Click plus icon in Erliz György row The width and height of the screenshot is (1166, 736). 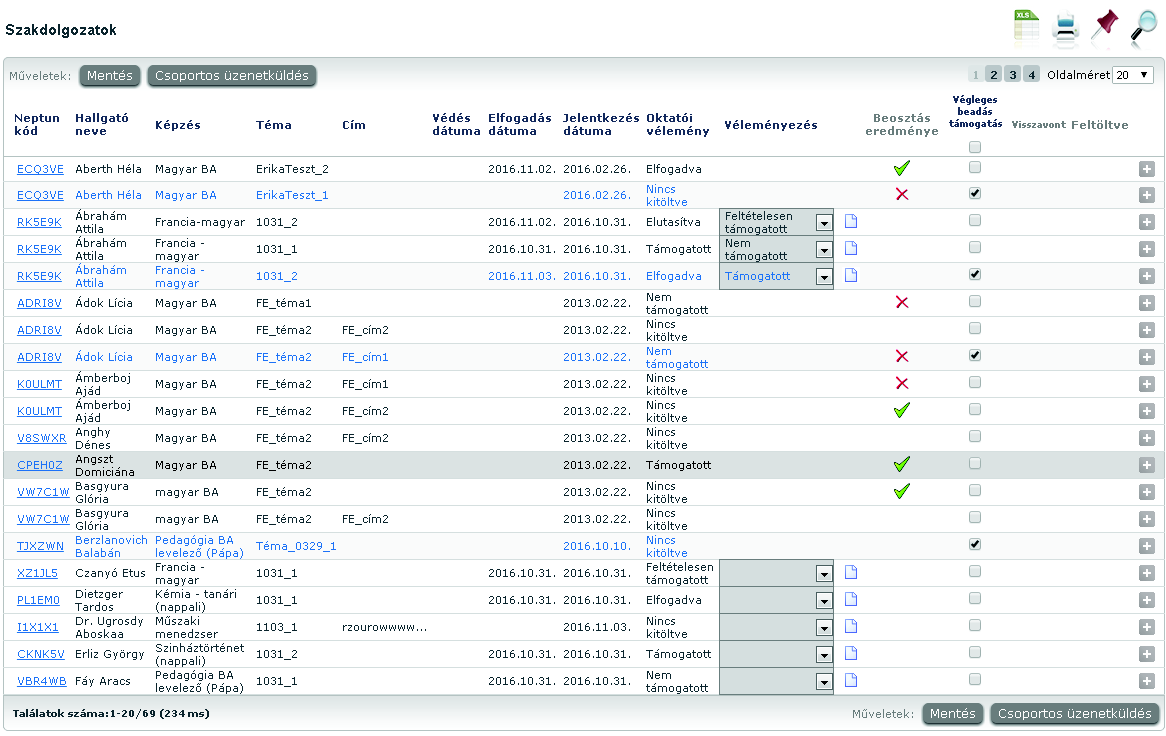click(x=1147, y=654)
